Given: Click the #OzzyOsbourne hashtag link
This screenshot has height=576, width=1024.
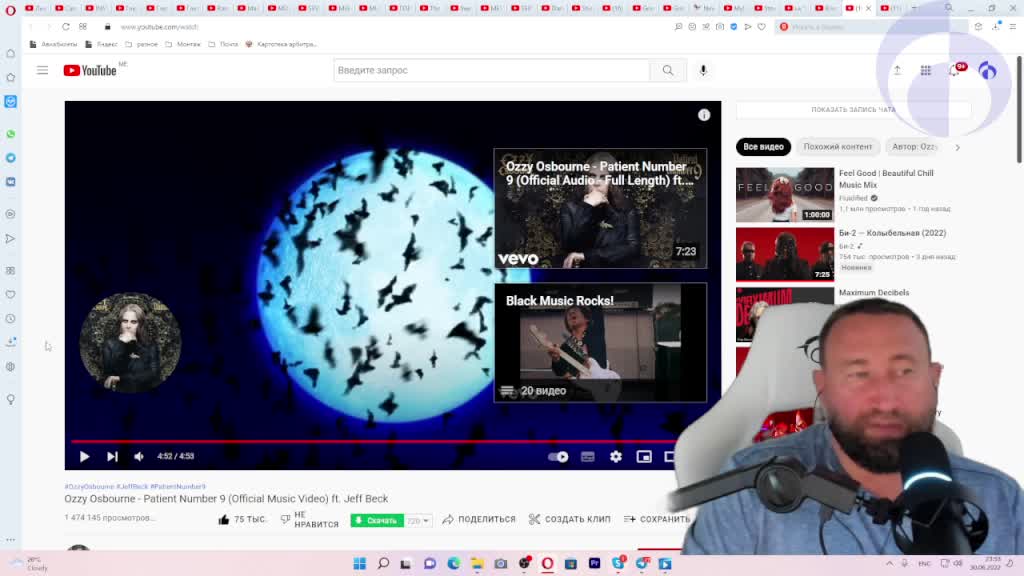Looking at the screenshot, I should click(89, 487).
